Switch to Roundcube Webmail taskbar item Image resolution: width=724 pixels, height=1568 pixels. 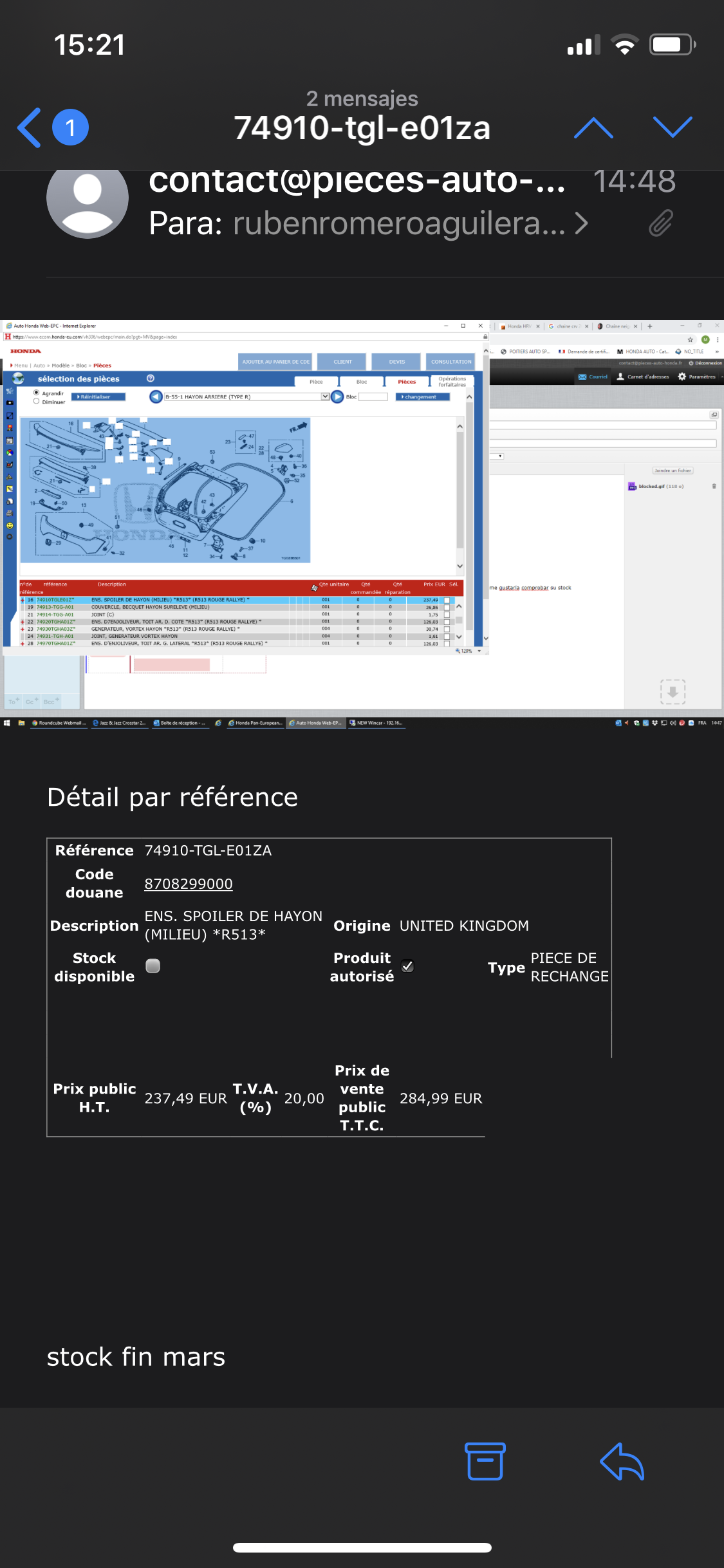pyautogui.click(x=59, y=723)
